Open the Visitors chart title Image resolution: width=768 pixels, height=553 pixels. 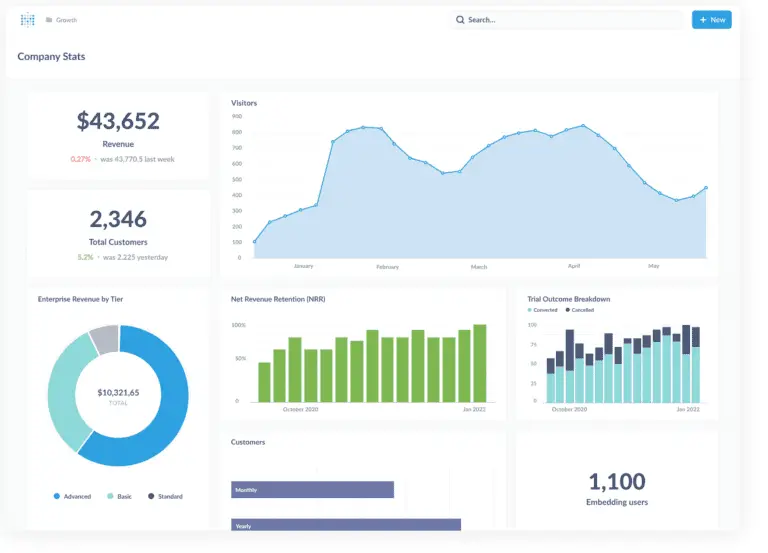(x=244, y=103)
